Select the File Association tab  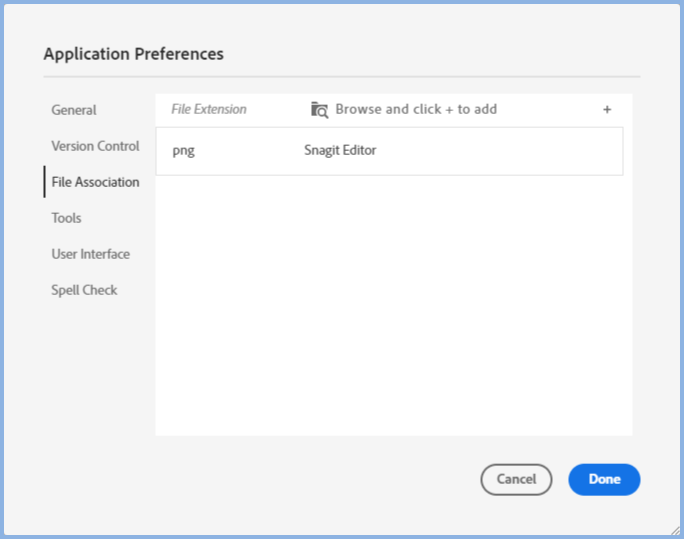[95, 182]
